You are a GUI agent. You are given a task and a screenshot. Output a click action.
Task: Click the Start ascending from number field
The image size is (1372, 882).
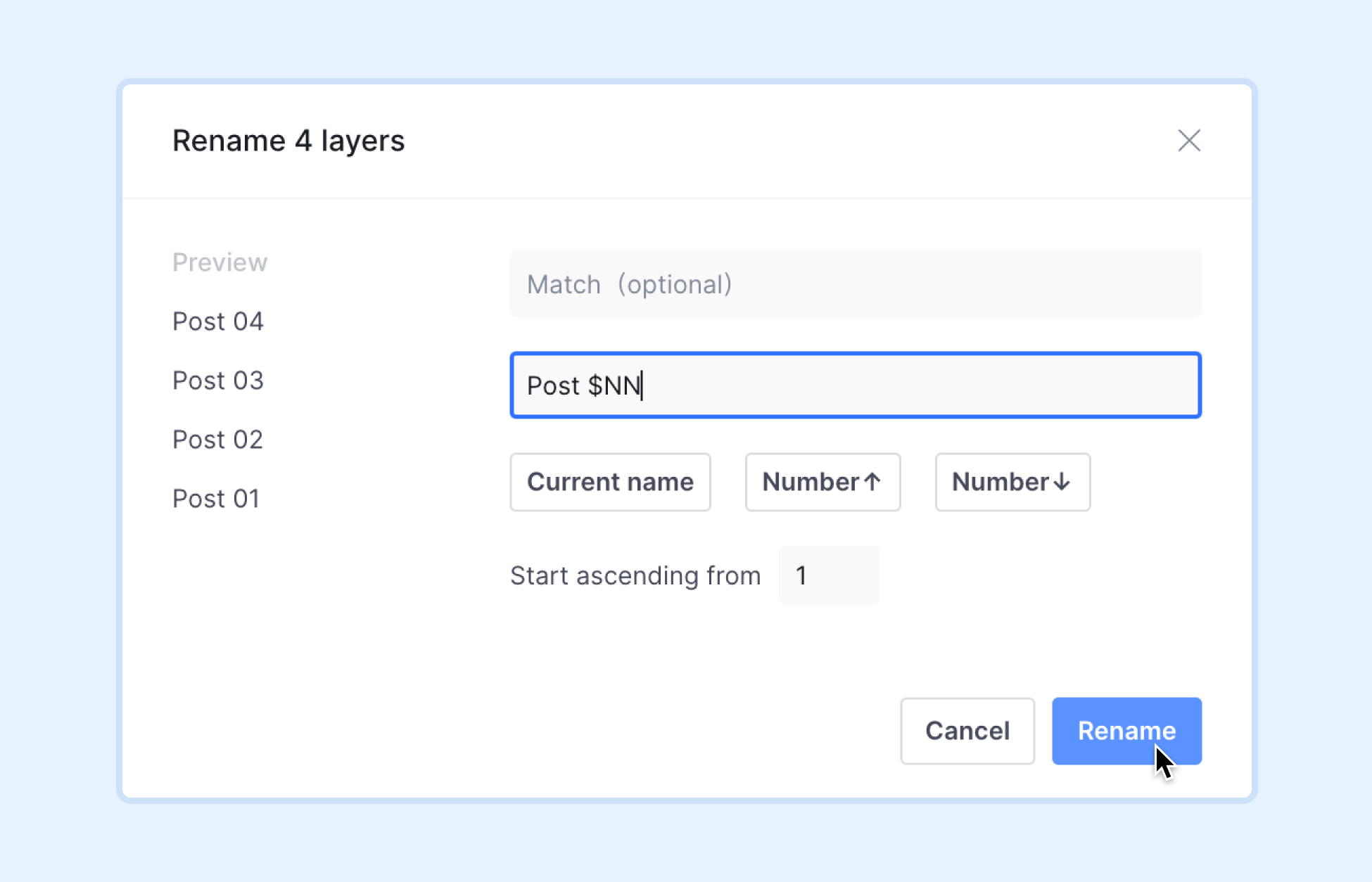tap(829, 575)
